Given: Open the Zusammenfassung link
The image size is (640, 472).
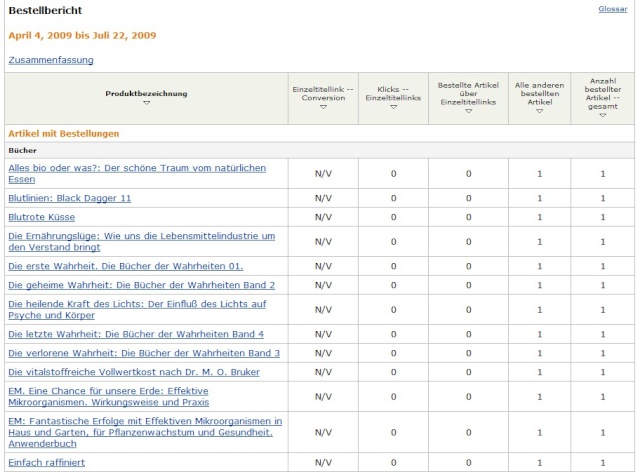Looking at the screenshot, I should click(x=51, y=60).
